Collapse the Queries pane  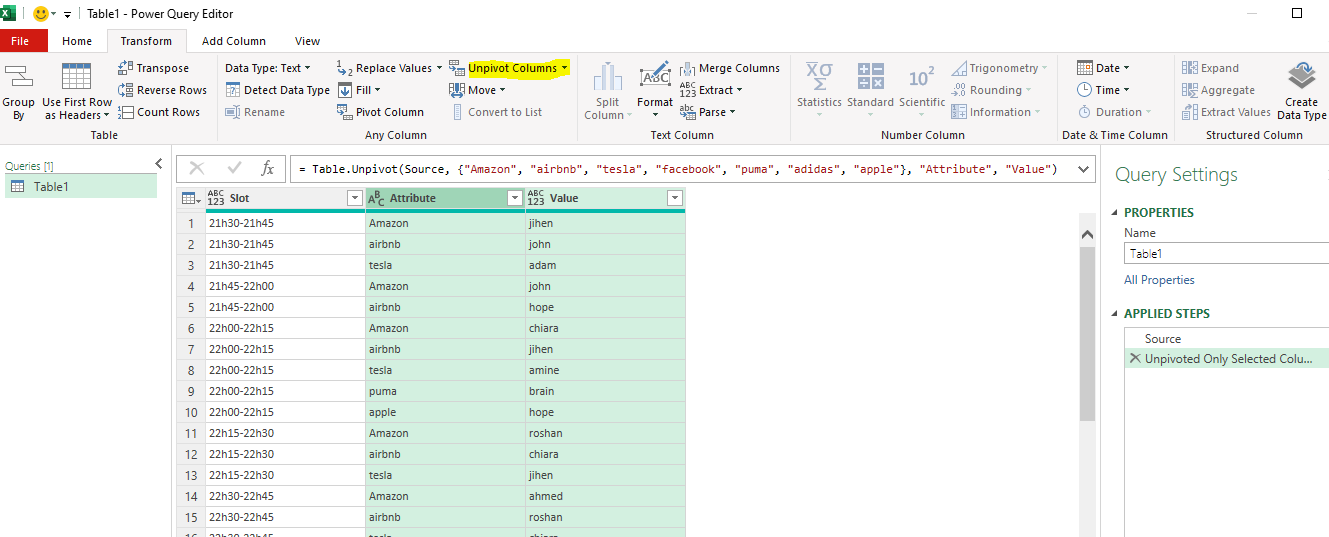(158, 164)
